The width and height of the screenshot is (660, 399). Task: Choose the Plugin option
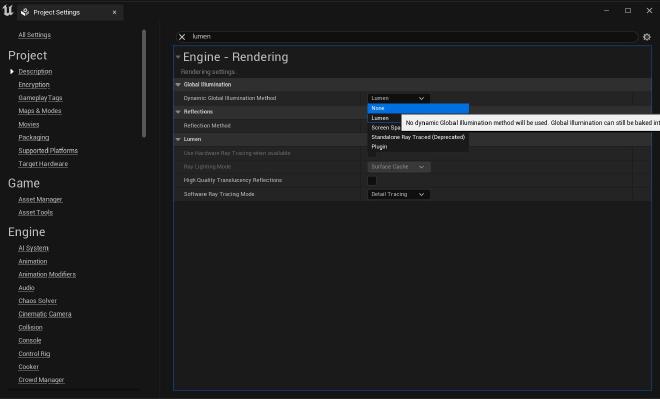pyautogui.click(x=418, y=147)
